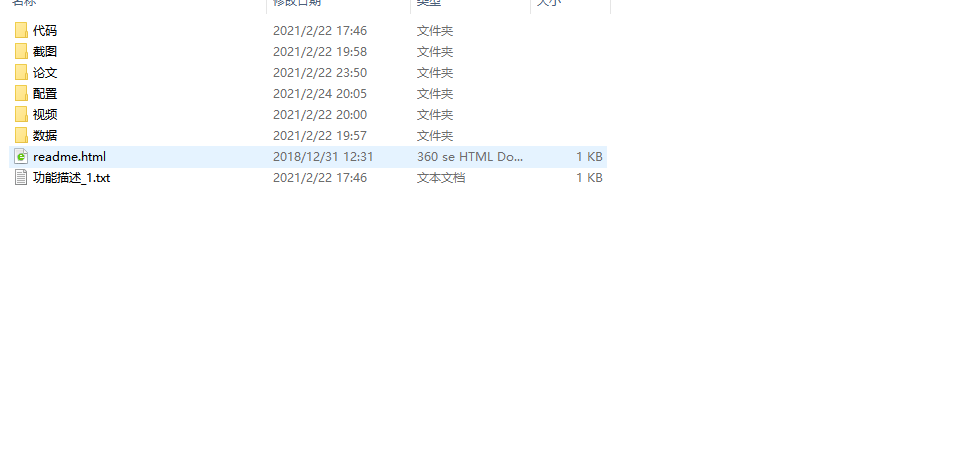
Task: Select the 功能描述_1.txt file name
Action: pos(71,178)
